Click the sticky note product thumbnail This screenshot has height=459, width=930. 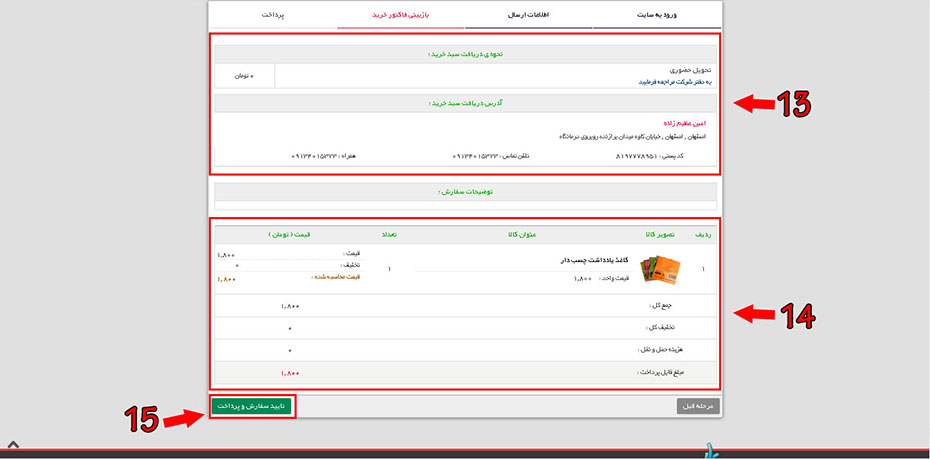tap(665, 269)
